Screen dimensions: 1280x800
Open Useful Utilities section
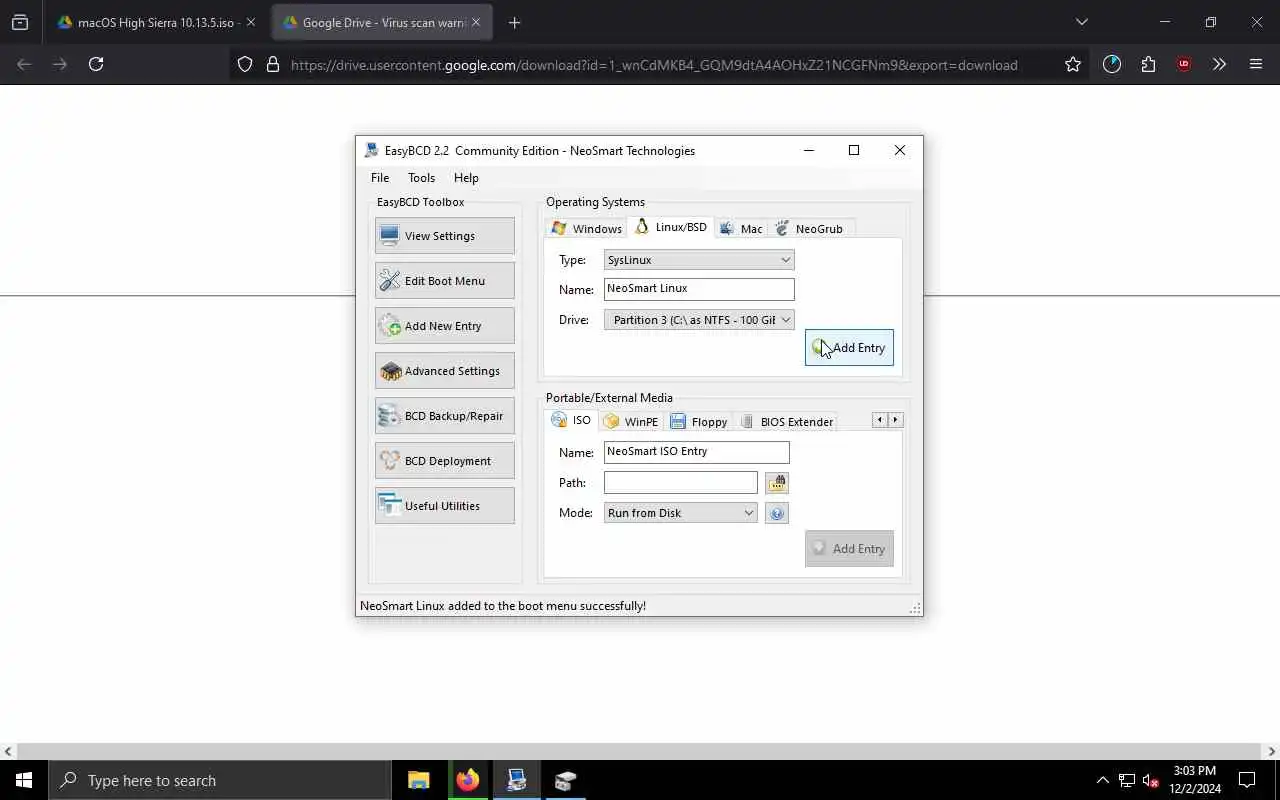tap(445, 506)
